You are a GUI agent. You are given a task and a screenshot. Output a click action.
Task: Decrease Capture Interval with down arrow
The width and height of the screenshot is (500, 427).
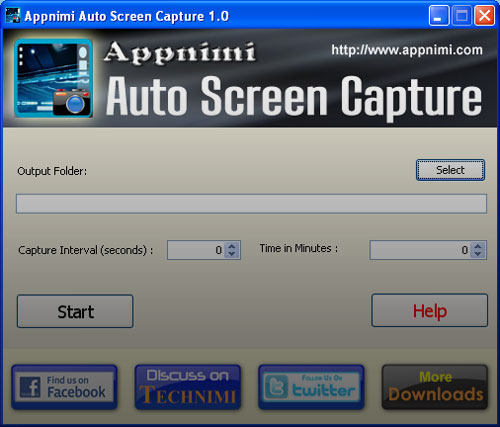coord(232,254)
